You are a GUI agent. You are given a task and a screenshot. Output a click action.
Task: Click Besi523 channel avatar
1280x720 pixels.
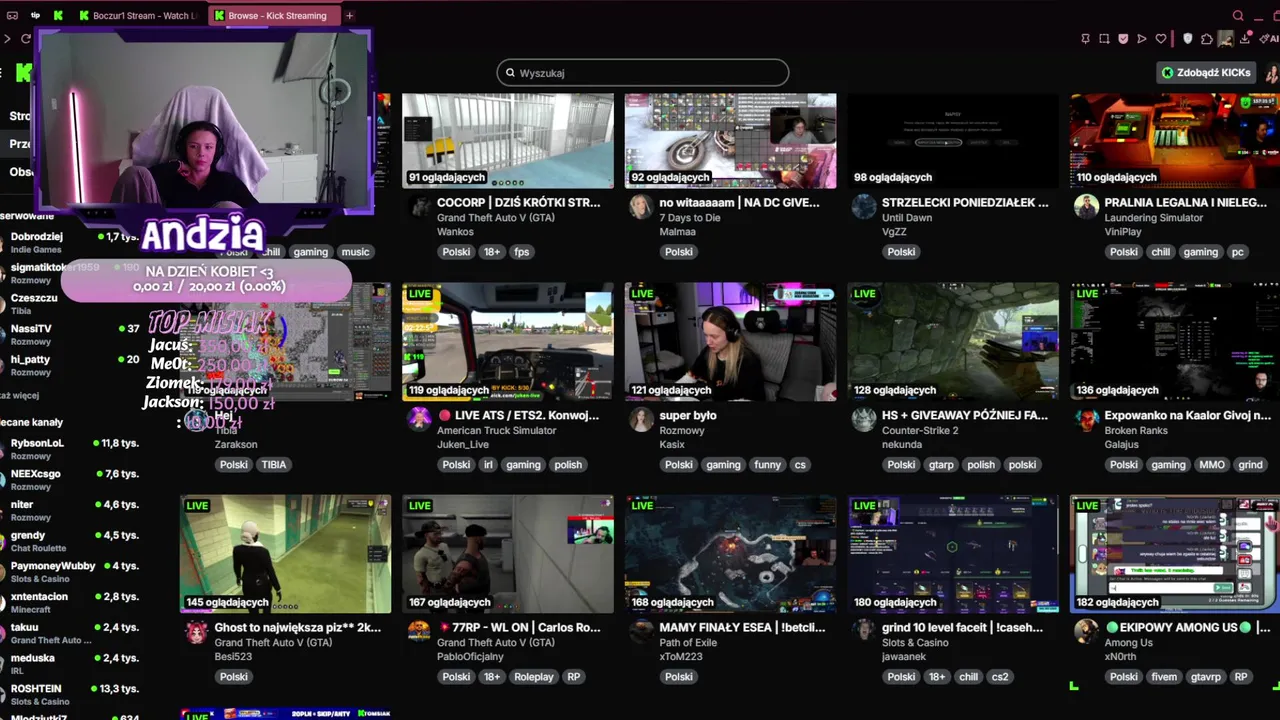[x=197, y=632]
